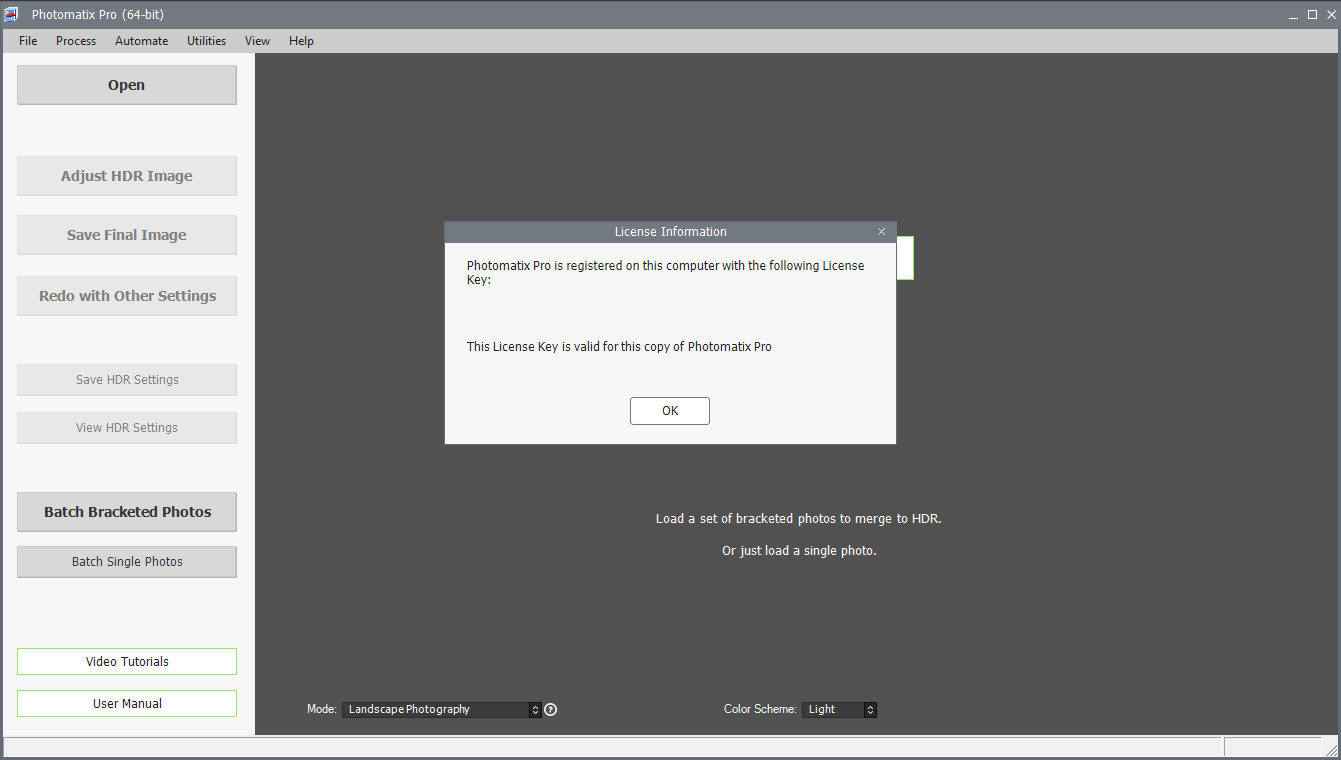Screen dimensions: 1341x760
Task: Click the Photomatix Pro app icon in title bar
Action: 12,14
